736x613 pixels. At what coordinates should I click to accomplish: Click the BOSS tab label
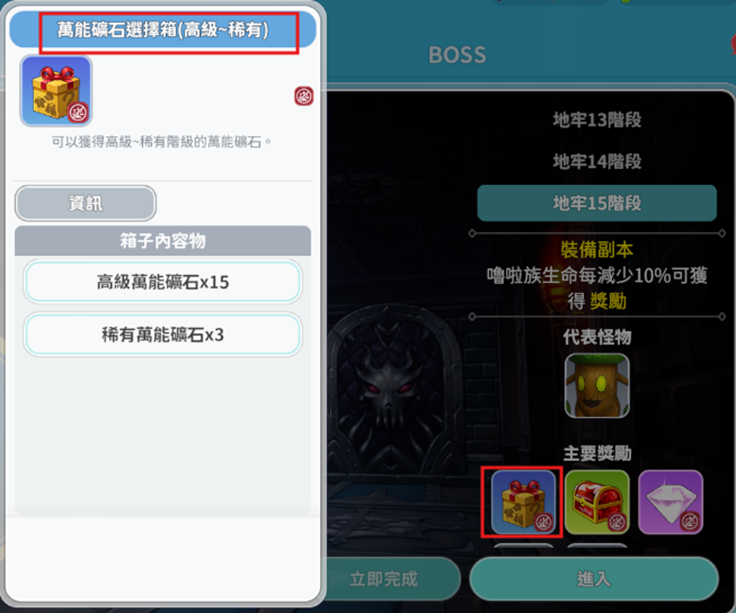point(457,55)
